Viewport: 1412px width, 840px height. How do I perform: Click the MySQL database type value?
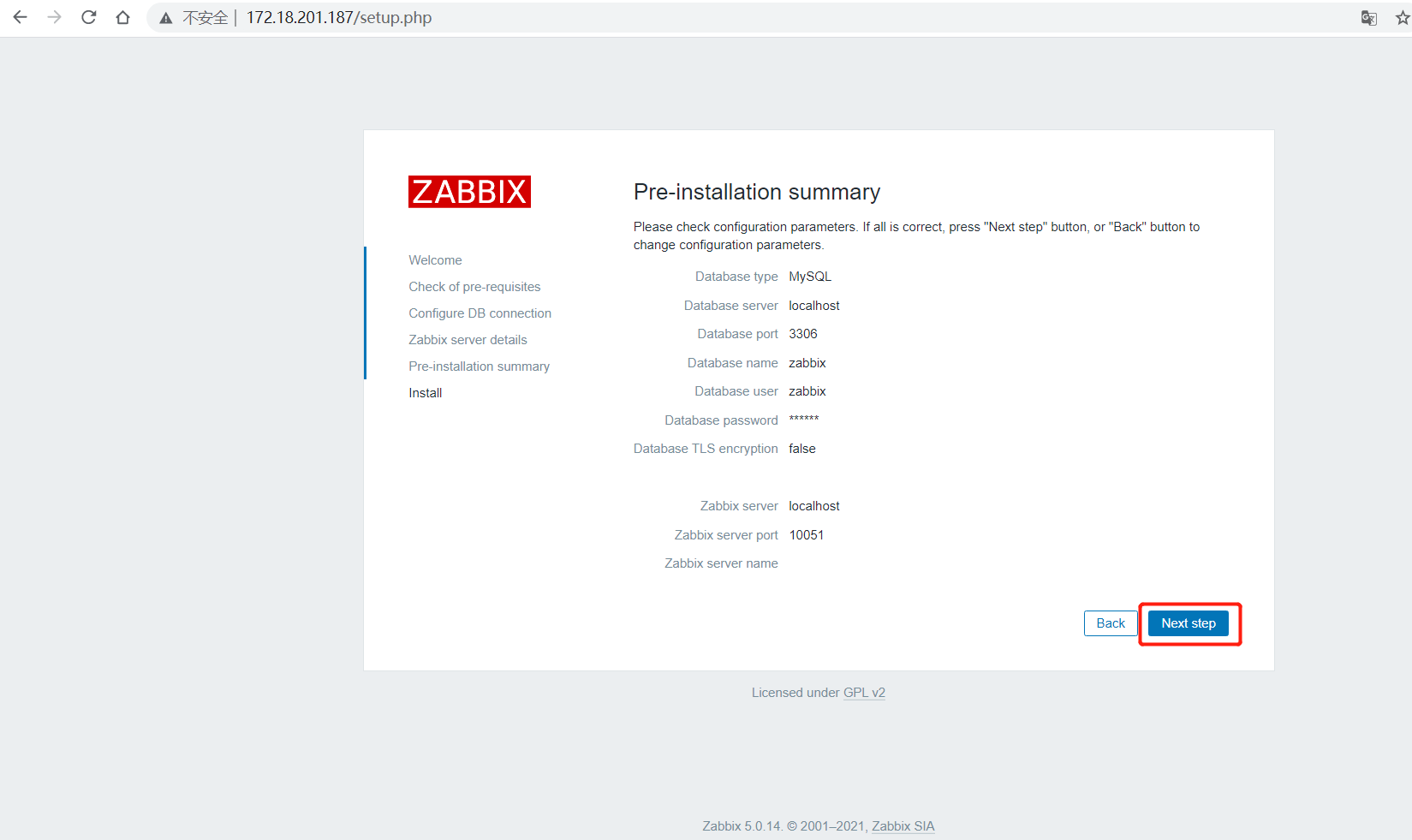(x=810, y=277)
